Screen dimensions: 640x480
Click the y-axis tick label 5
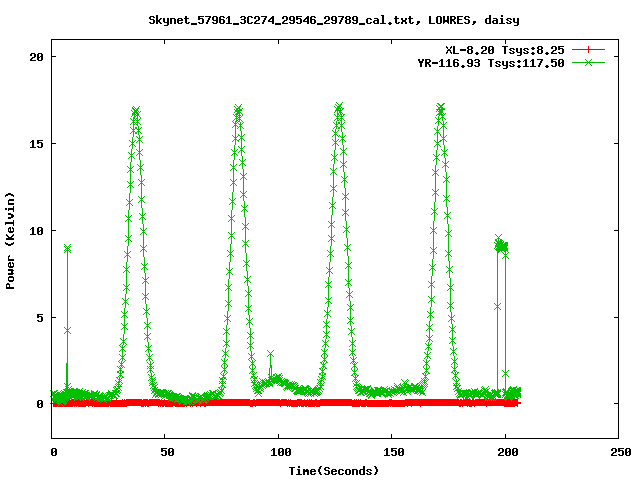click(40, 318)
